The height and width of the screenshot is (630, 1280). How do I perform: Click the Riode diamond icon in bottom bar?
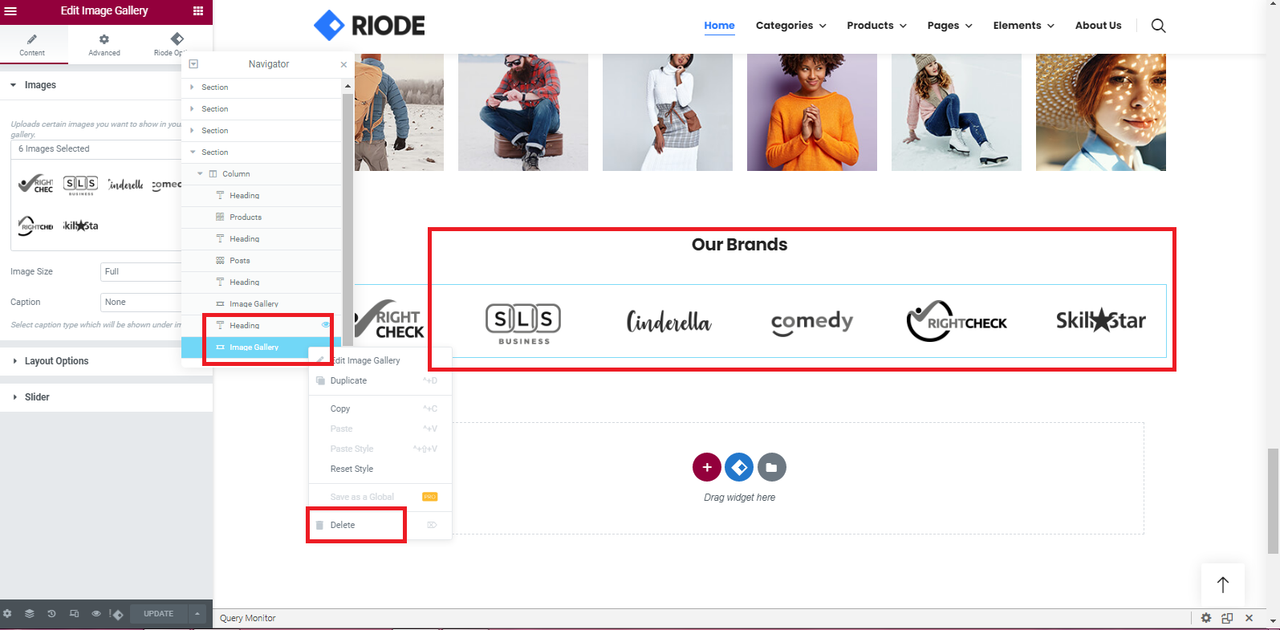(x=117, y=614)
